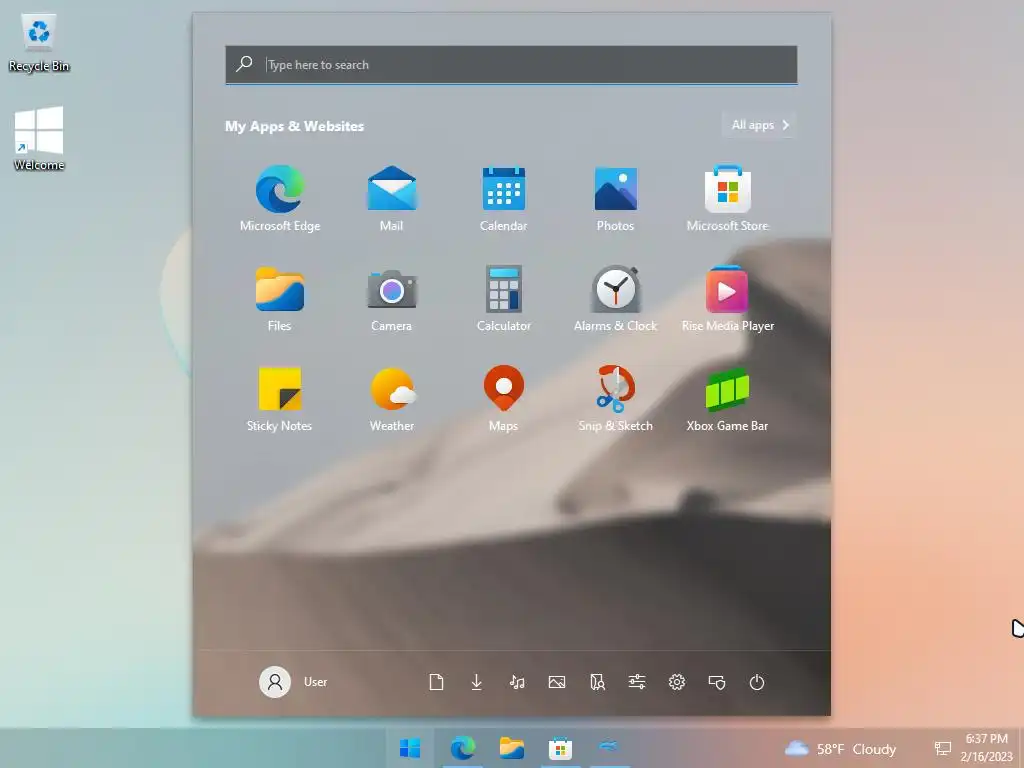
Task: Open the Files app
Action: 280,298
